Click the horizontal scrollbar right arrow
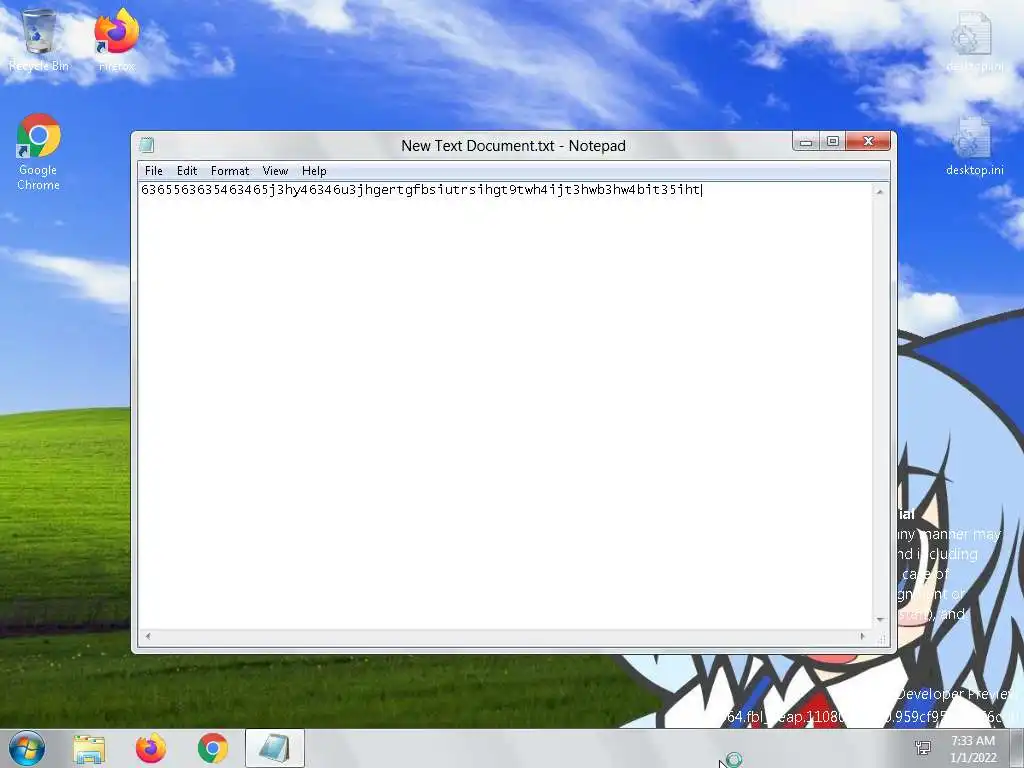1024x768 pixels. (863, 636)
